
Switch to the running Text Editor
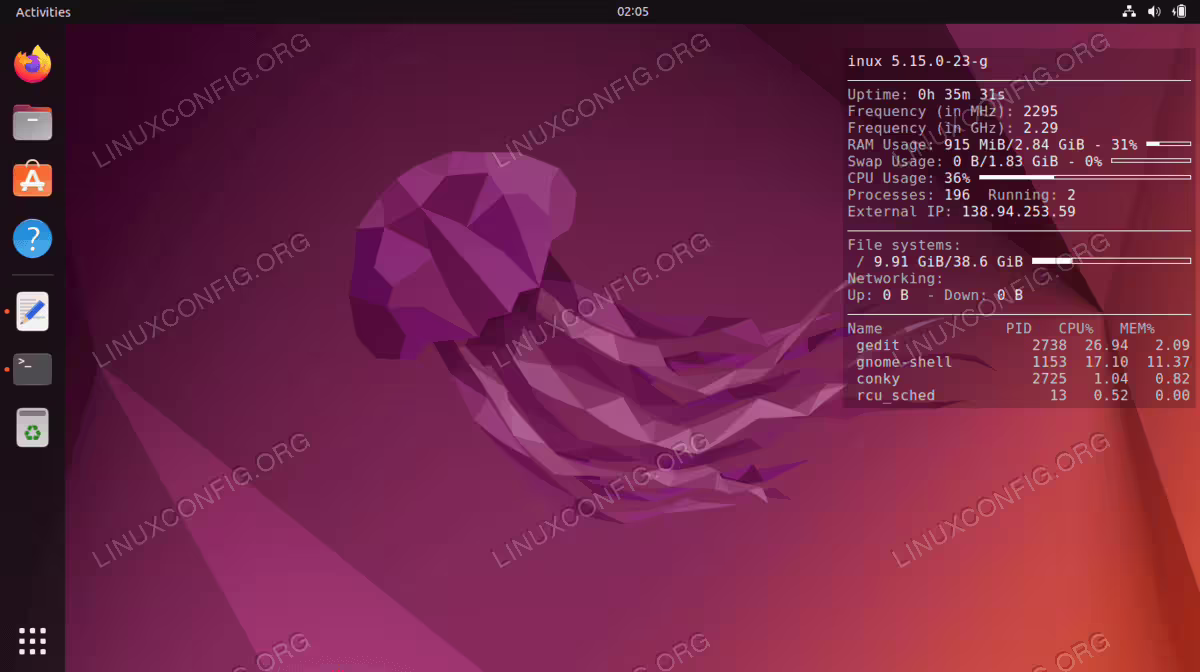pyautogui.click(x=32, y=312)
